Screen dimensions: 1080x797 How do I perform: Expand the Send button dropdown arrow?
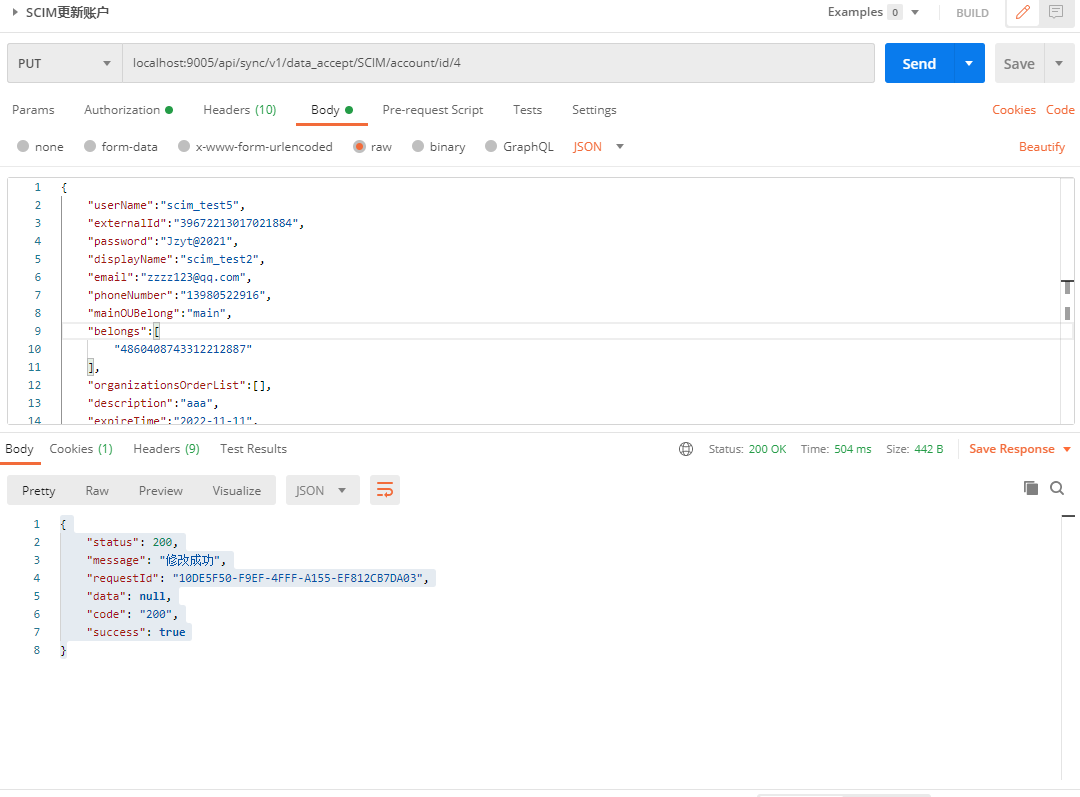pyautogui.click(x=968, y=63)
